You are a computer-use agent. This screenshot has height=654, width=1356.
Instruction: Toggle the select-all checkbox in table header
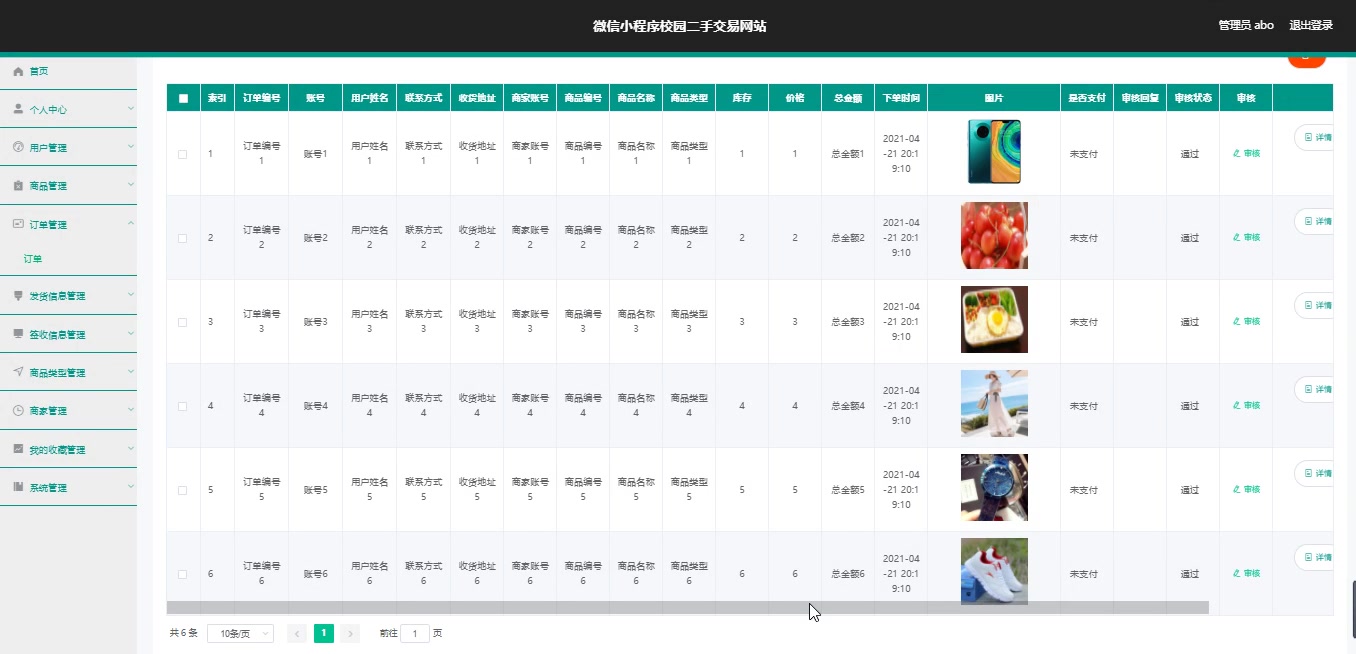[182, 97]
